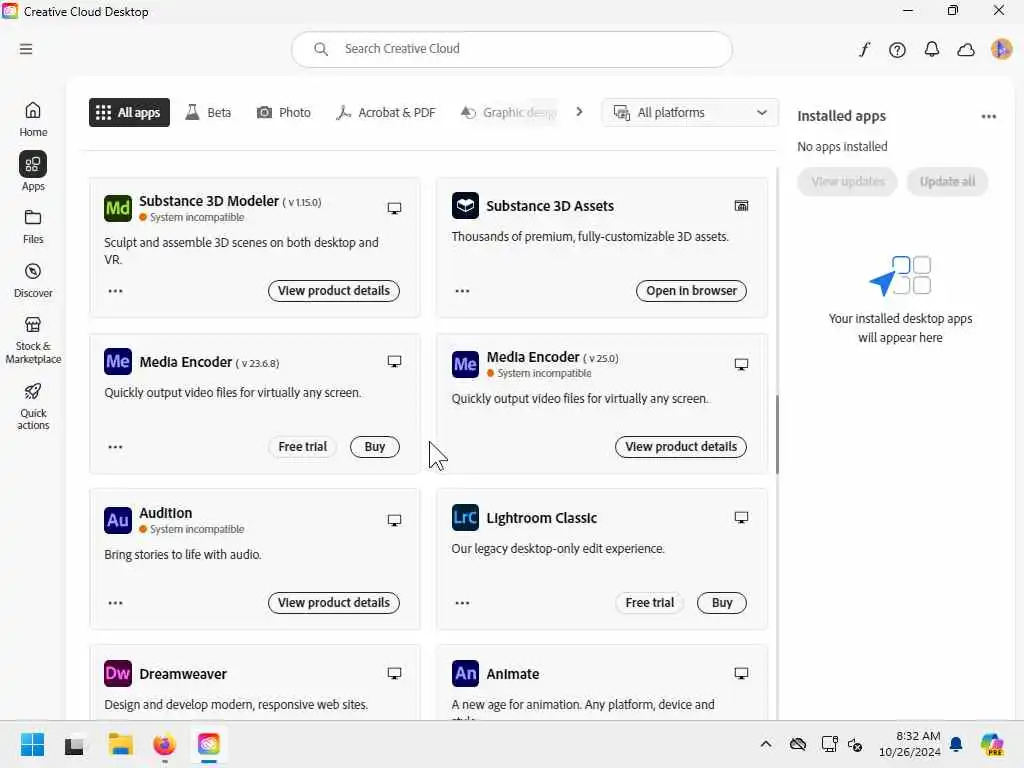Click desktop platform icon on Audition card
Viewport: 1024px width, 768px height.
pyautogui.click(x=394, y=520)
